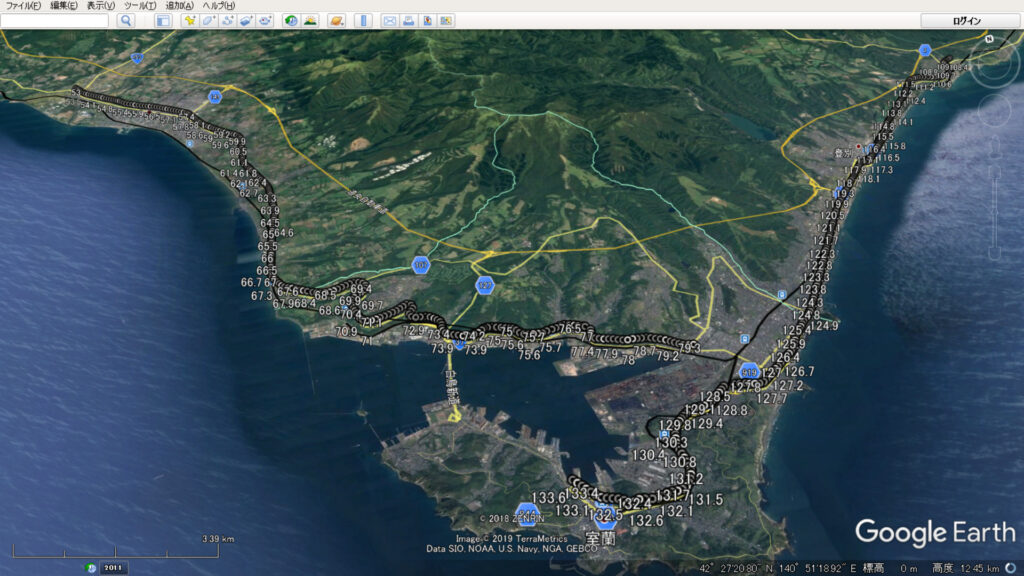Open the ツール(T) menu

click(138, 6)
